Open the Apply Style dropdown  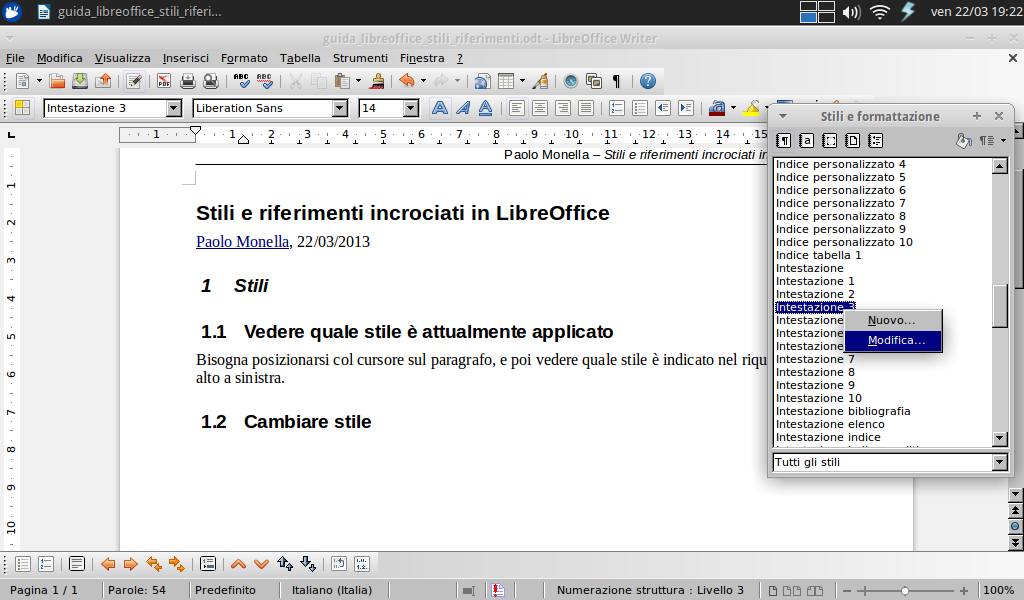[174, 108]
